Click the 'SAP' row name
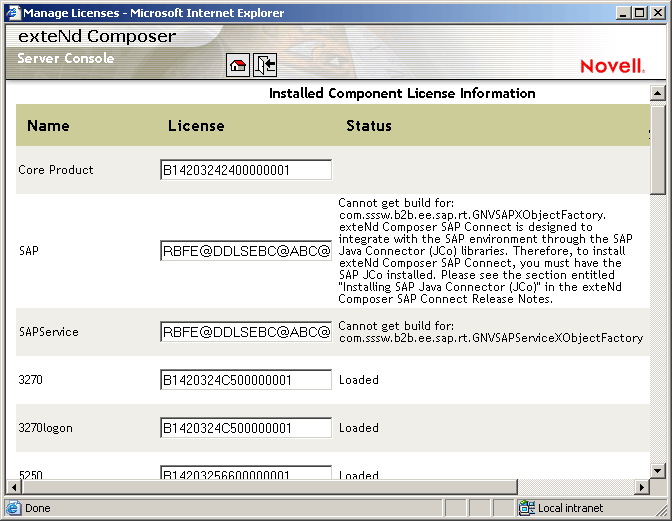 (29, 251)
